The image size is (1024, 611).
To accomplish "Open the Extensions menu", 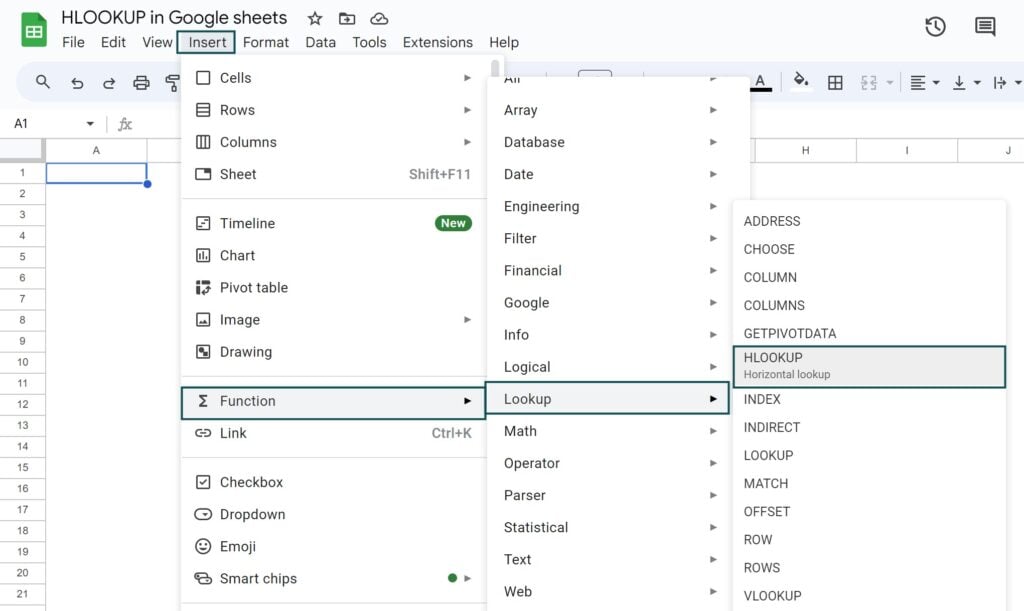I will [438, 42].
